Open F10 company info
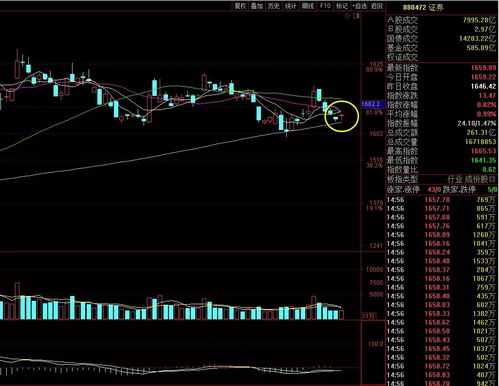Viewport: 499px width, 386px height. pos(325,6)
